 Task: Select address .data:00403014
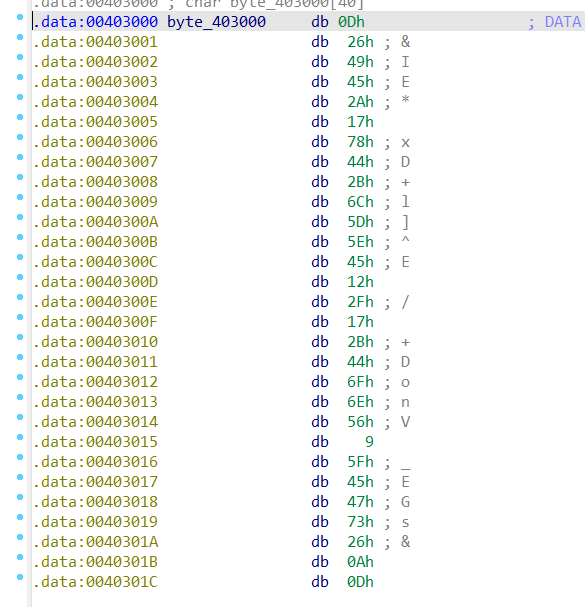pos(95,422)
